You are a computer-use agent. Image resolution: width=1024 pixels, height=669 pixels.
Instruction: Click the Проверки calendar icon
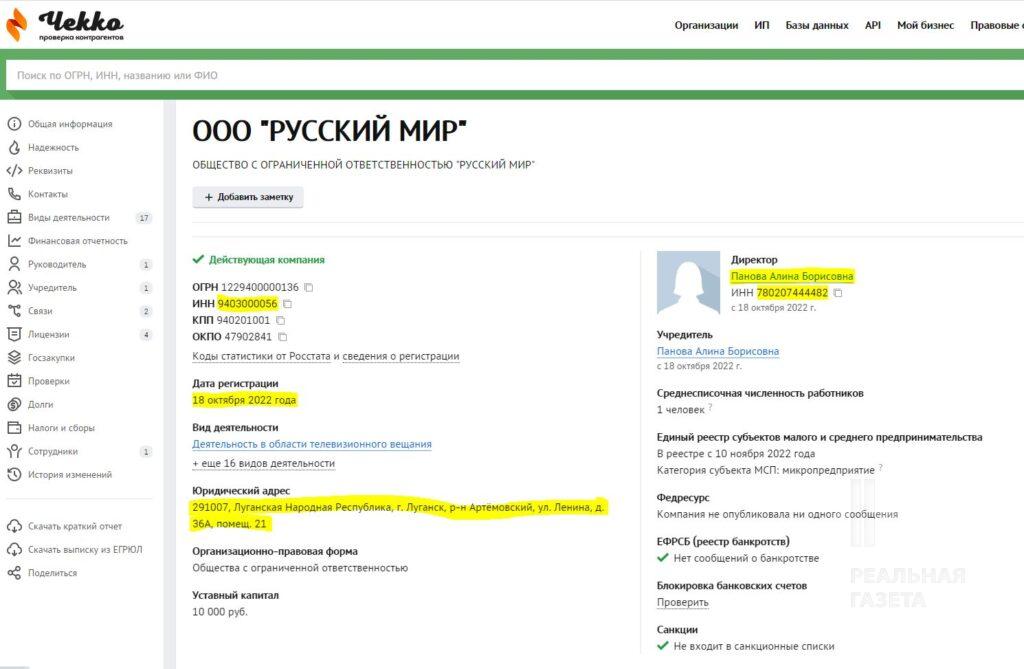[x=14, y=381]
